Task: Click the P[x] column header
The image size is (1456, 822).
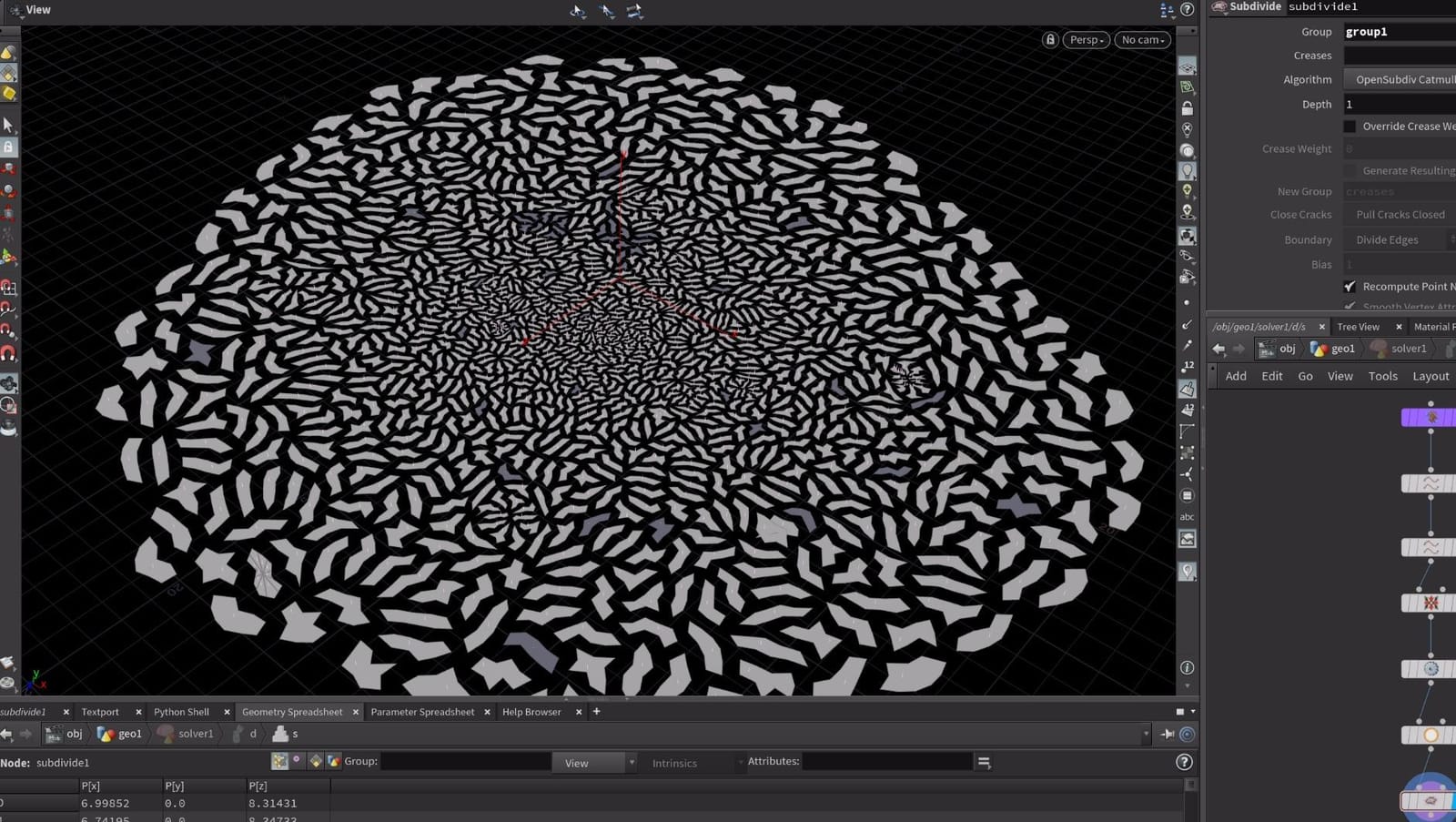Action: tap(120, 786)
